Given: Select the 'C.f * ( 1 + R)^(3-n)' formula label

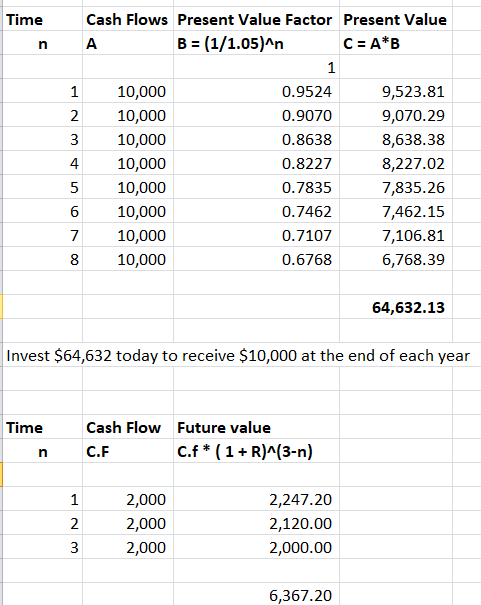Looking at the screenshot, I should tap(245, 451).
